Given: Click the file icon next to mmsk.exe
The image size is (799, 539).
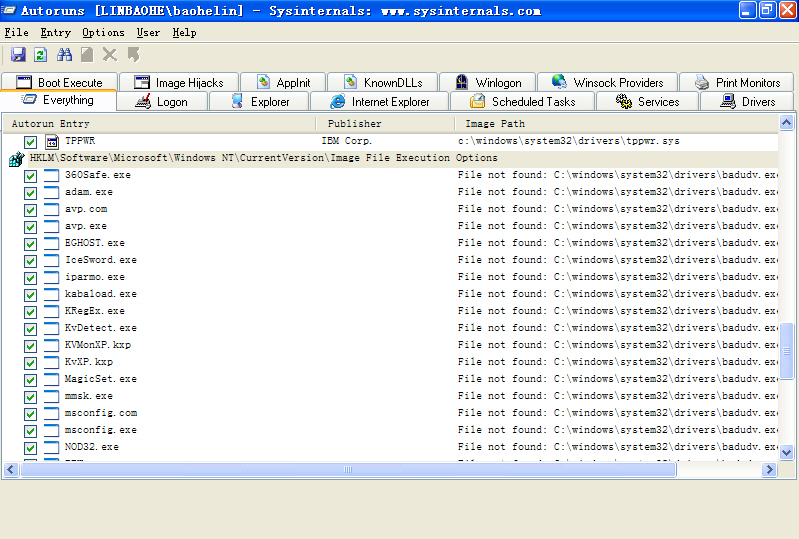Looking at the screenshot, I should coord(51,396).
